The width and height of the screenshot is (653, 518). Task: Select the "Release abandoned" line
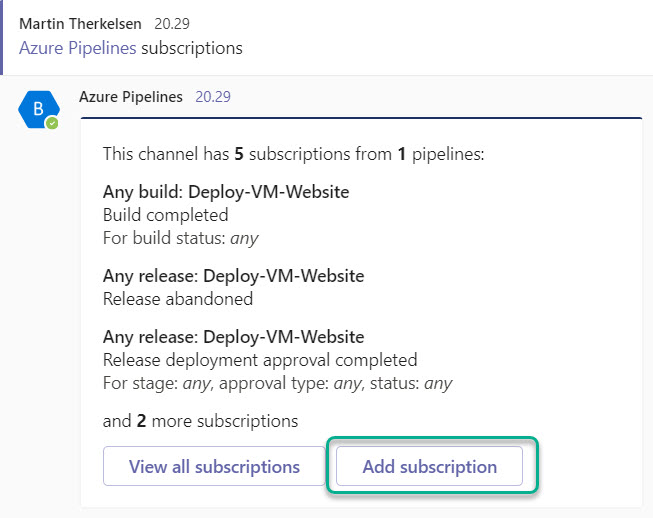click(x=178, y=299)
